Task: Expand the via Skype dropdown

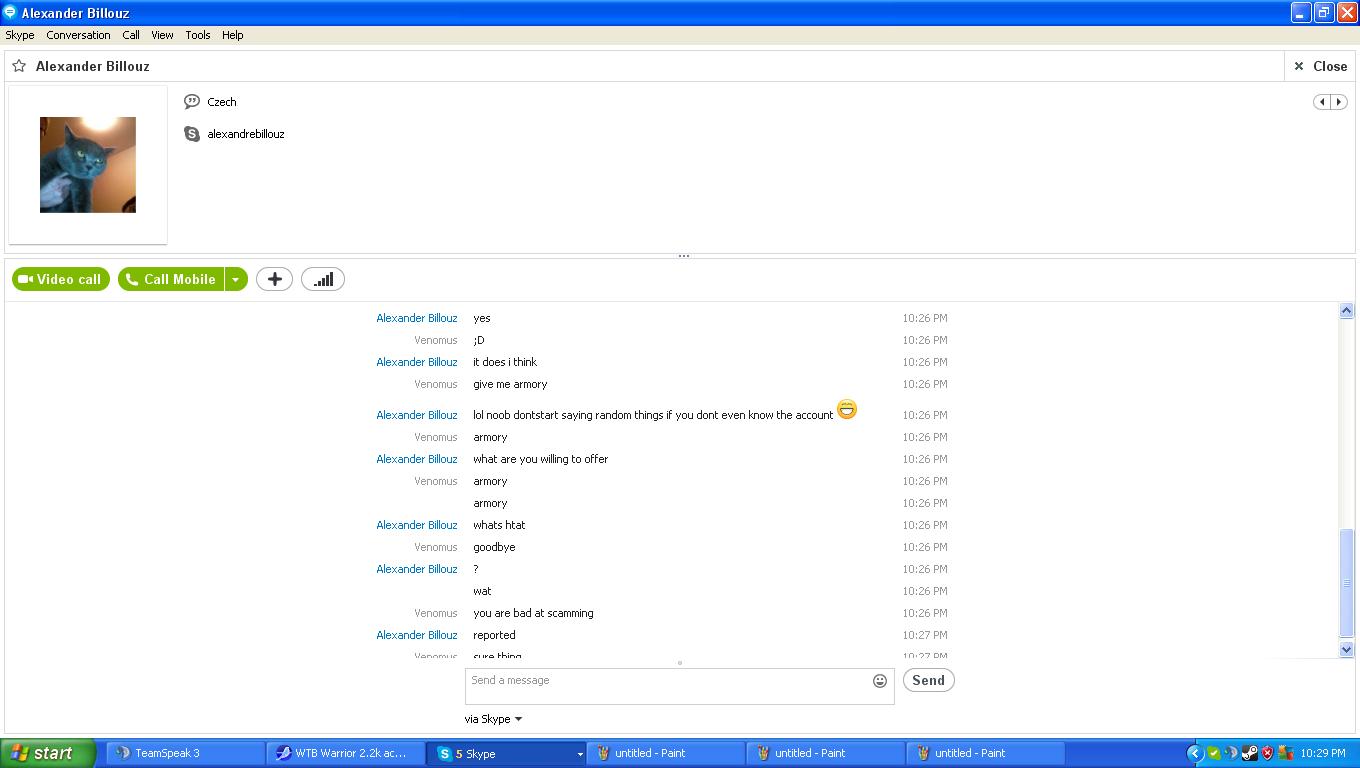Action: (x=493, y=719)
